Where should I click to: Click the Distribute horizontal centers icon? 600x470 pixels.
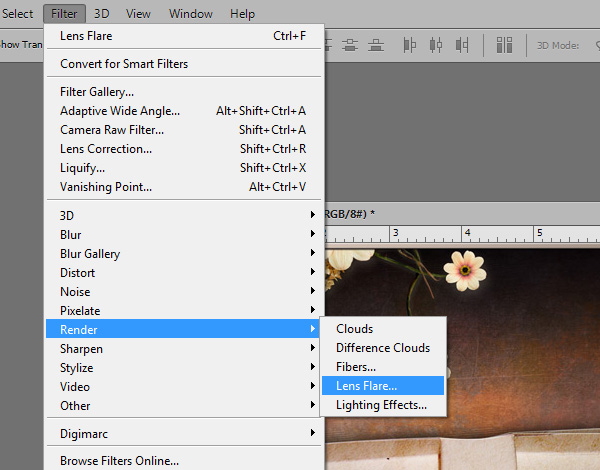click(x=436, y=45)
